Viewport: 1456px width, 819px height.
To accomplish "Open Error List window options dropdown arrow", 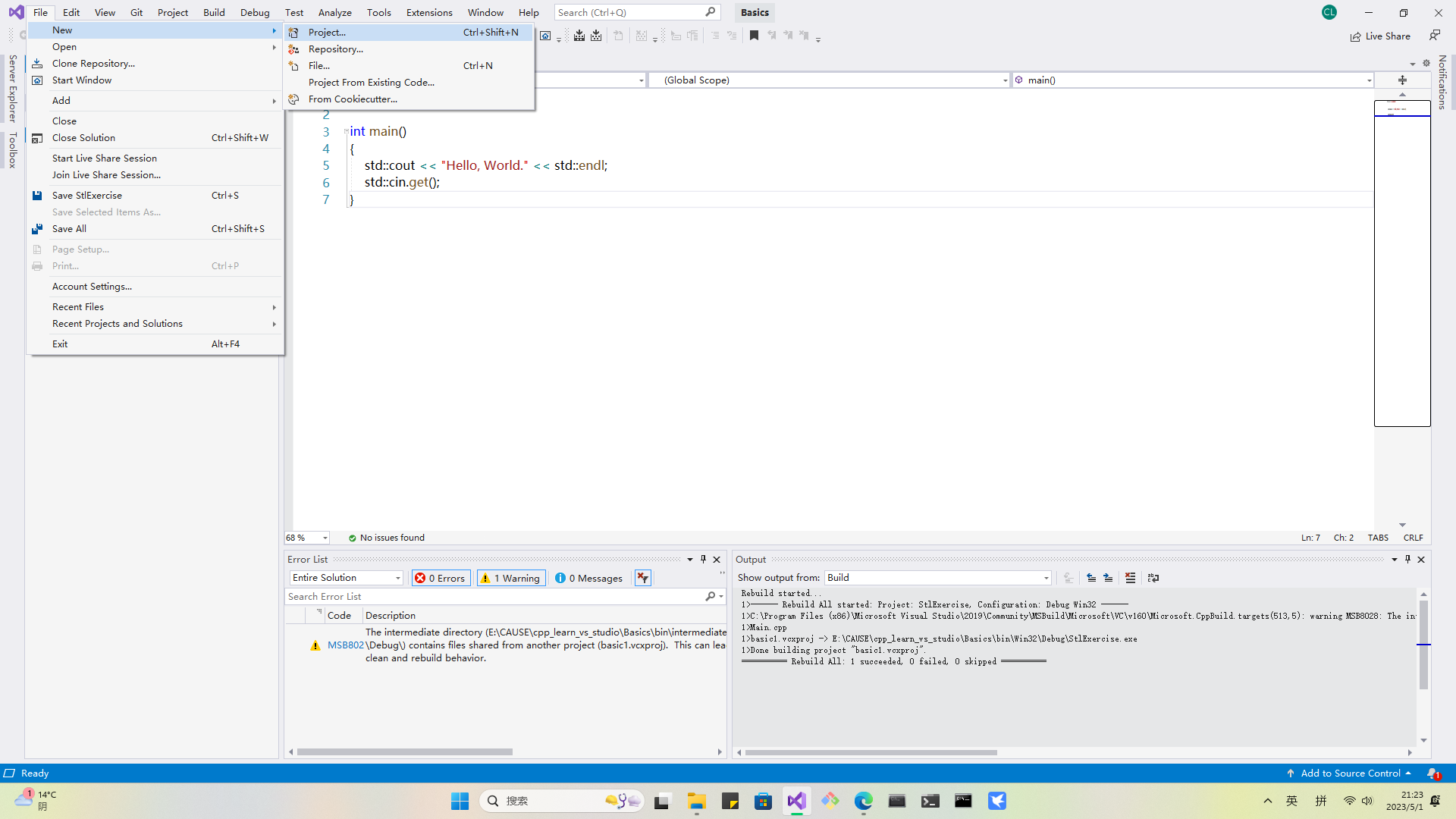I will (690, 560).
